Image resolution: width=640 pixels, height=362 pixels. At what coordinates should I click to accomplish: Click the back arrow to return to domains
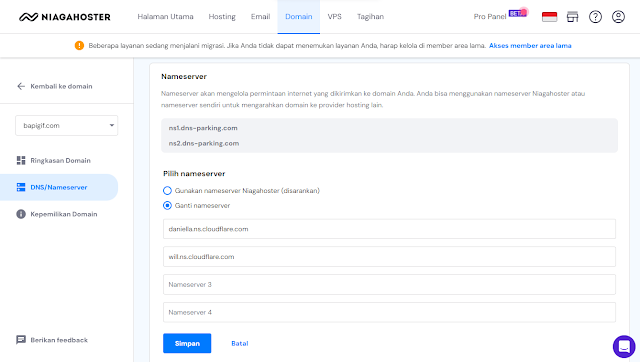point(21,86)
